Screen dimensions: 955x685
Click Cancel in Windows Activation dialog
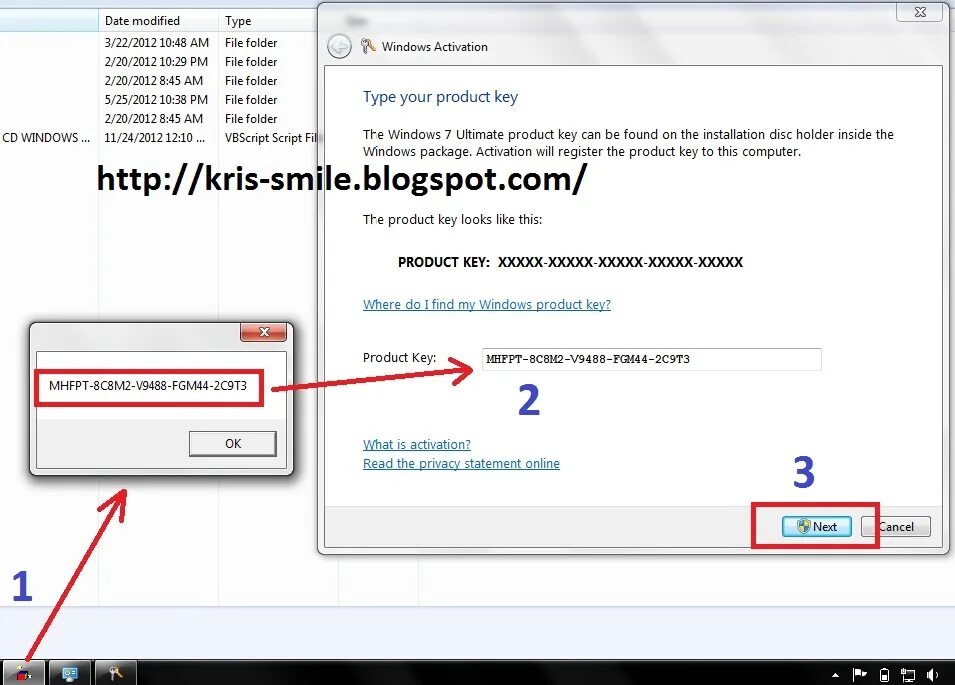click(896, 527)
